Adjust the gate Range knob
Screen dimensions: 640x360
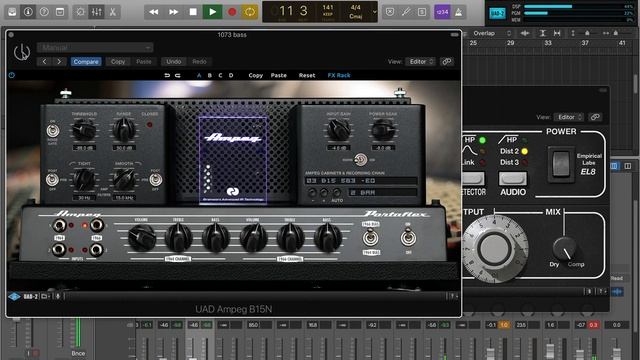(x=124, y=130)
